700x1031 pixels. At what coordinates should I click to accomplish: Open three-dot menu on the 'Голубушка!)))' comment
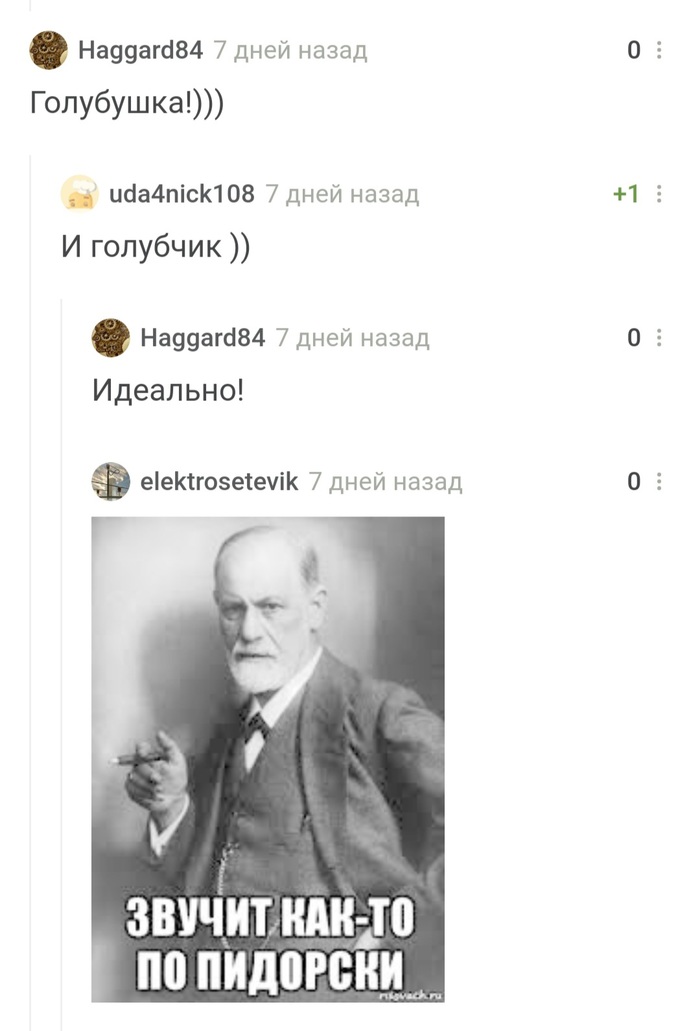pyautogui.click(x=659, y=50)
